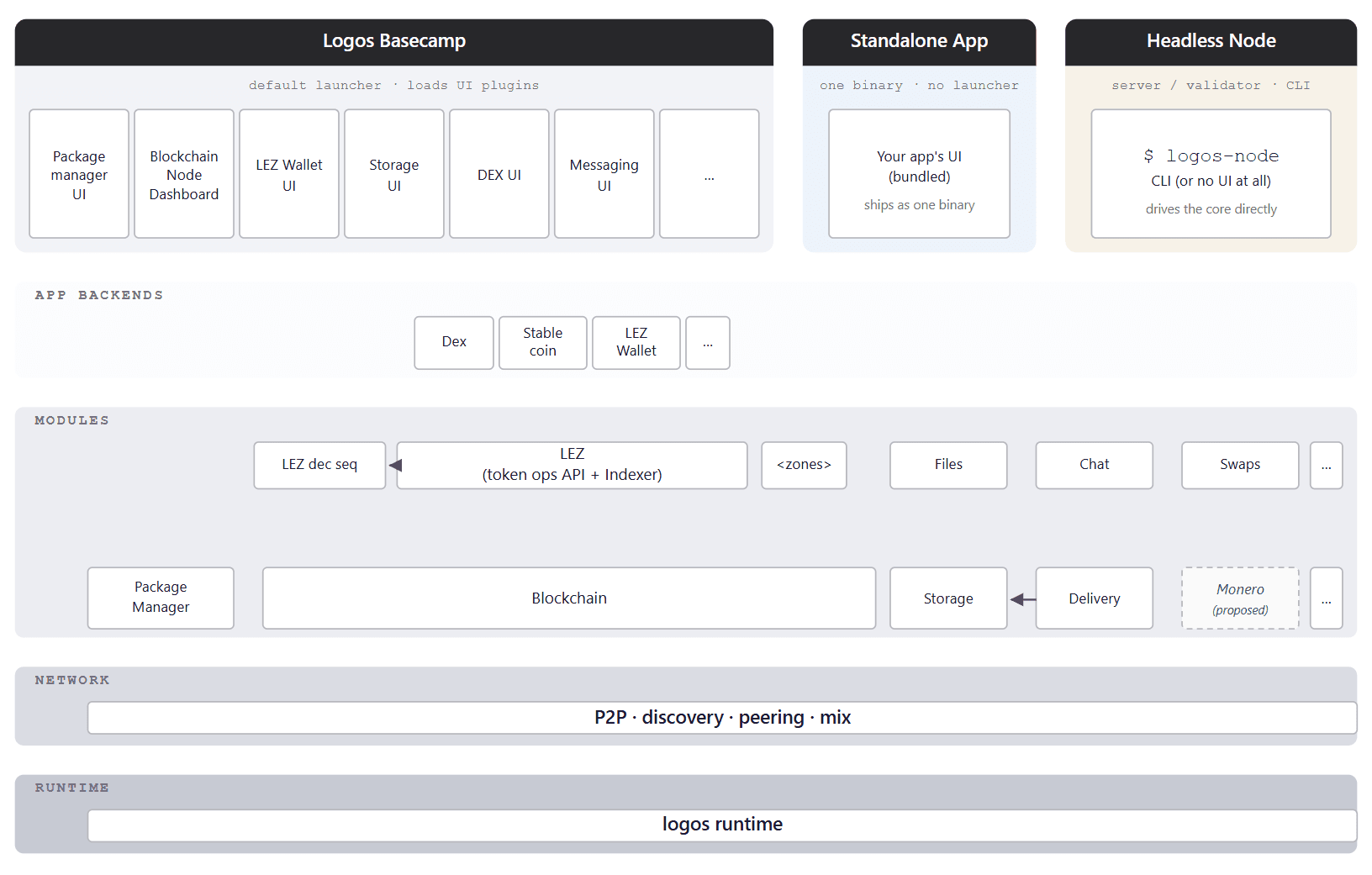Click the Headless Node header
This screenshot has width=1372, height=875.
coord(1211,42)
